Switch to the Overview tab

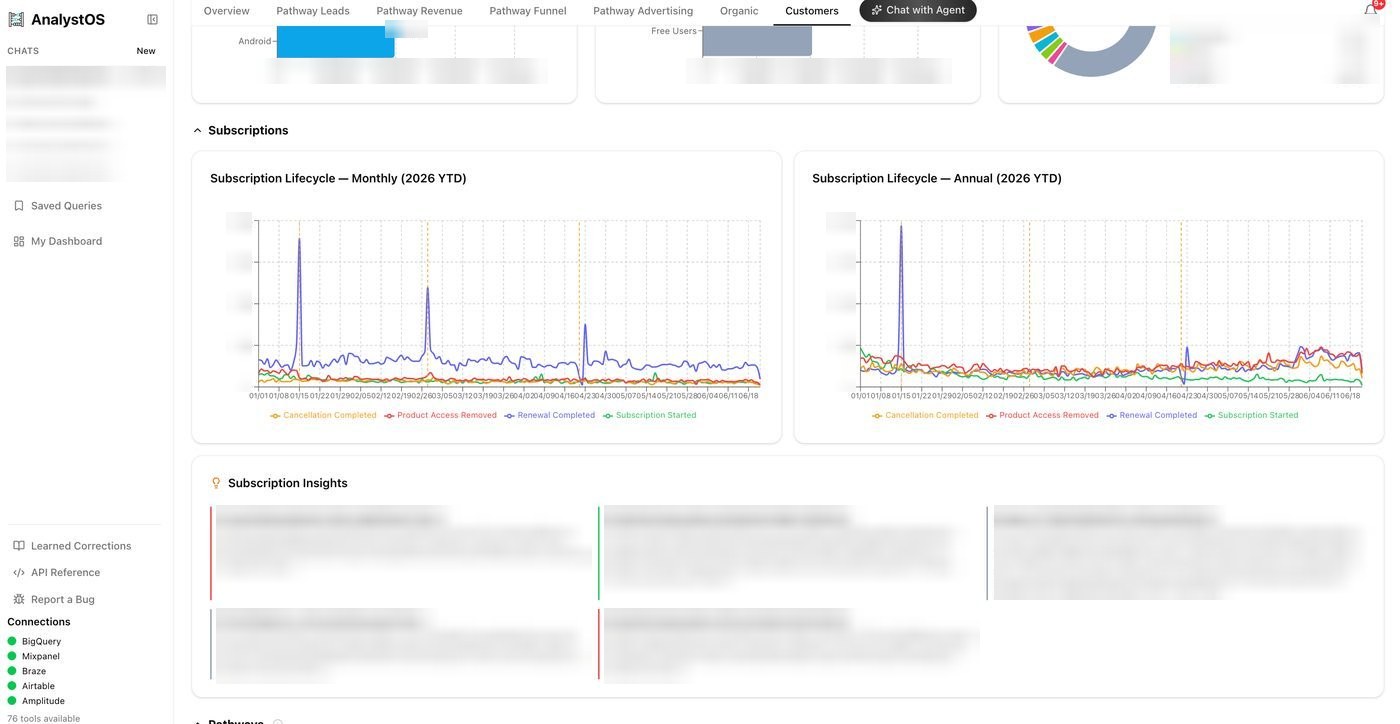[x=227, y=11]
